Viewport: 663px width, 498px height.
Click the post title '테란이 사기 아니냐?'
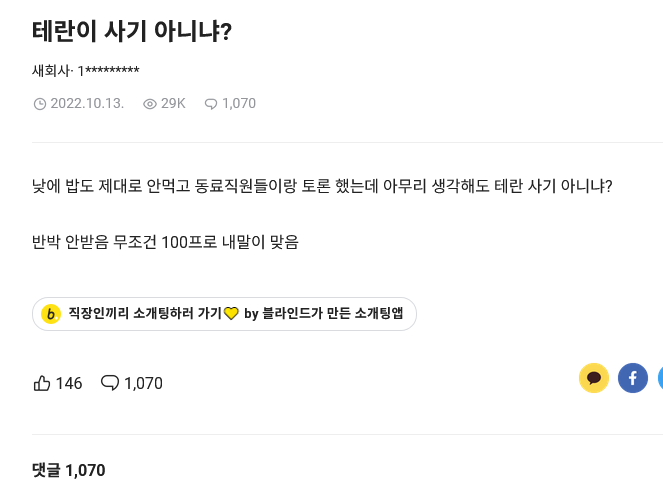(132, 31)
